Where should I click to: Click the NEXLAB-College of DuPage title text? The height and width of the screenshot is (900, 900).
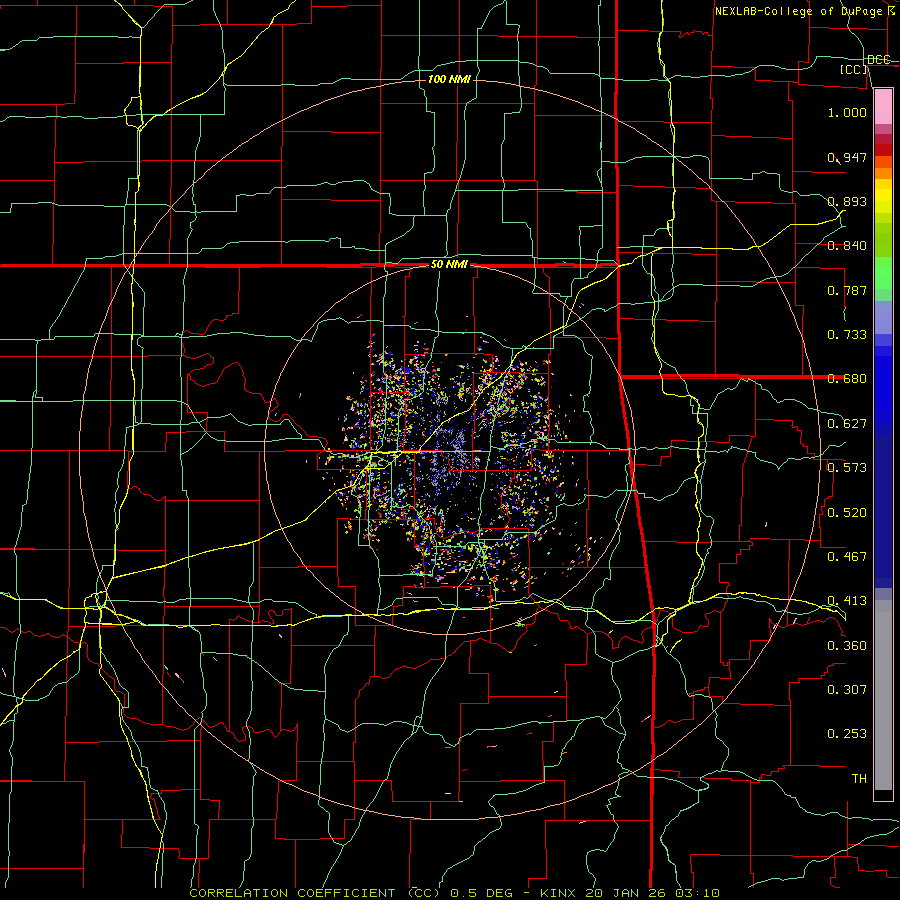pyautogui.click(x=798, y=11)
